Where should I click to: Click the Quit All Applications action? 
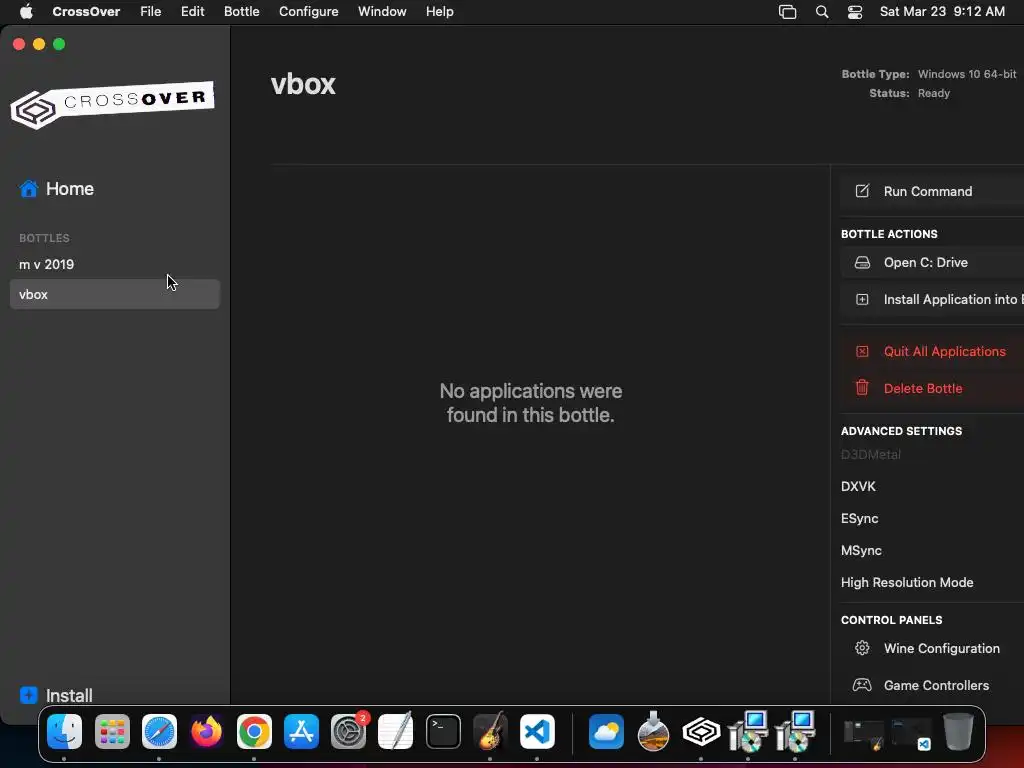[x=932, y=351]
